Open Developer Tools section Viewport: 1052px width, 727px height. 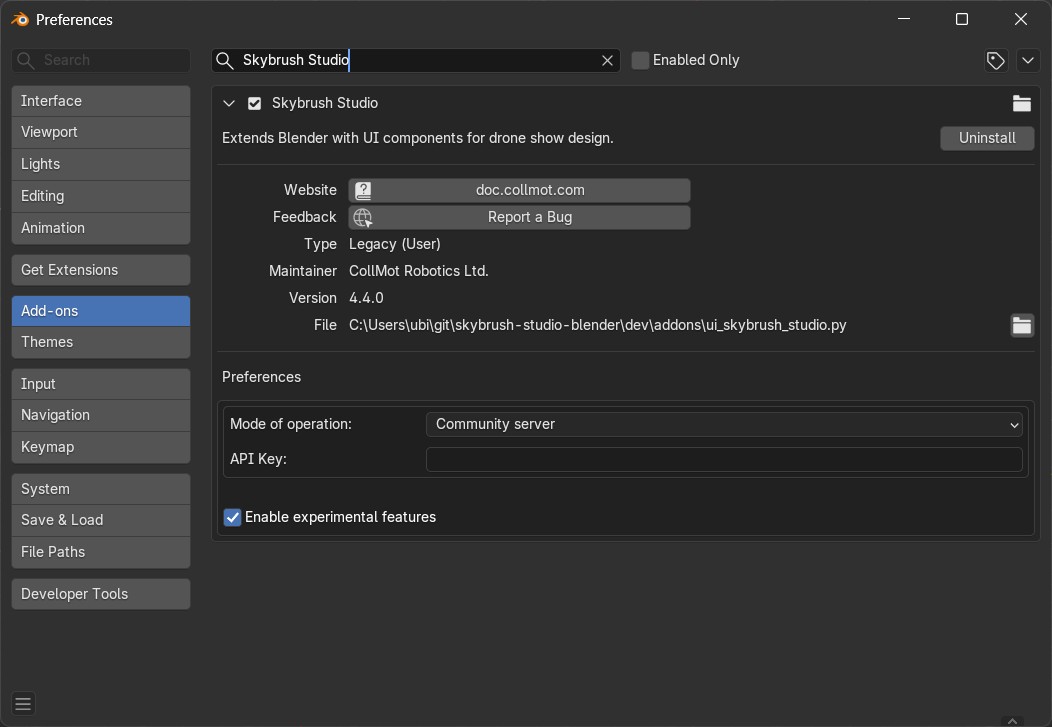(101, 594)
